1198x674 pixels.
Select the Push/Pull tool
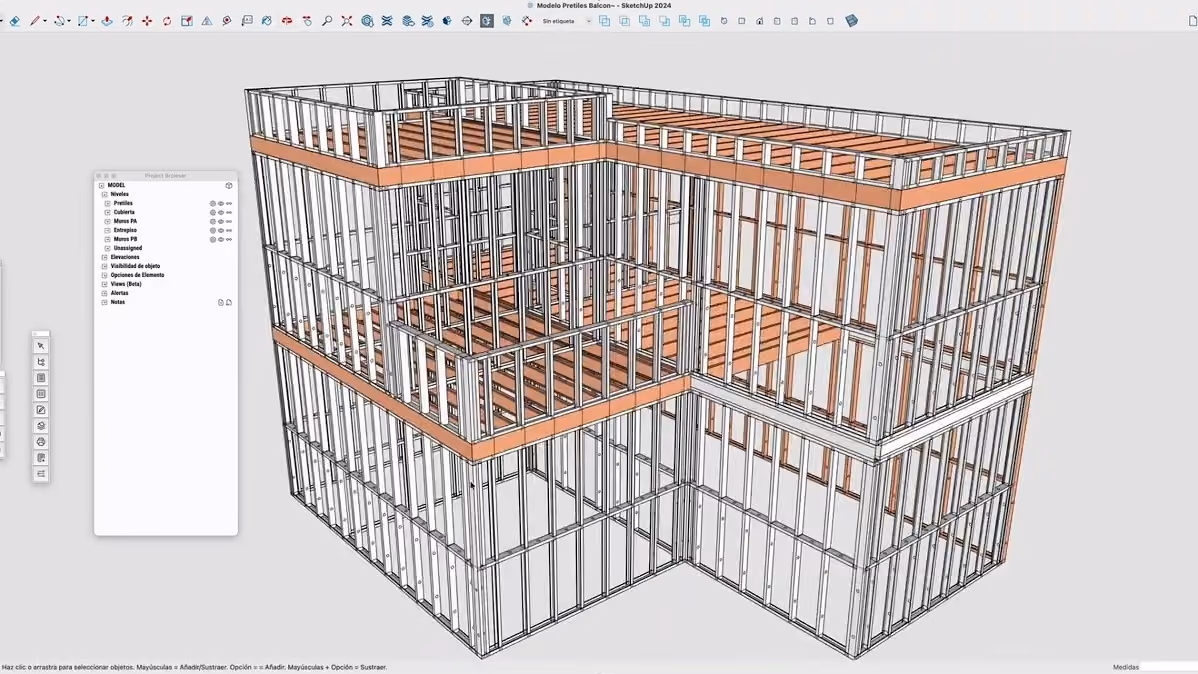pos(107,21)
